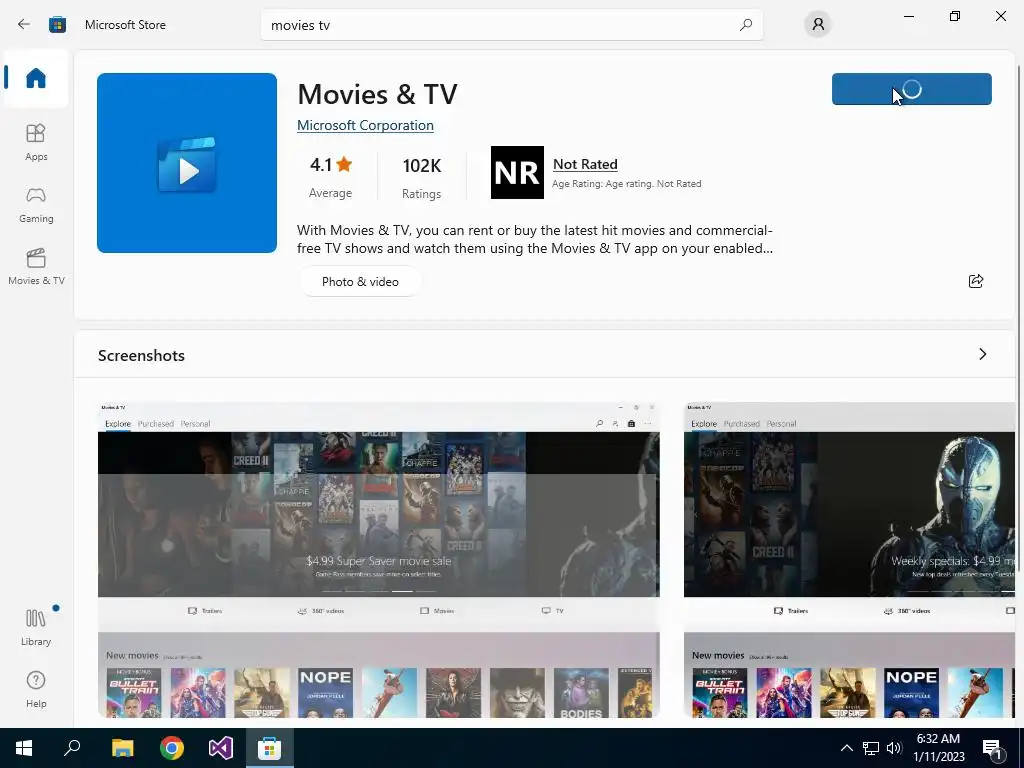The height and width of the screenshot is (768, 1024).
Task: Open Help from the sidebar
Action: [36, 689]
